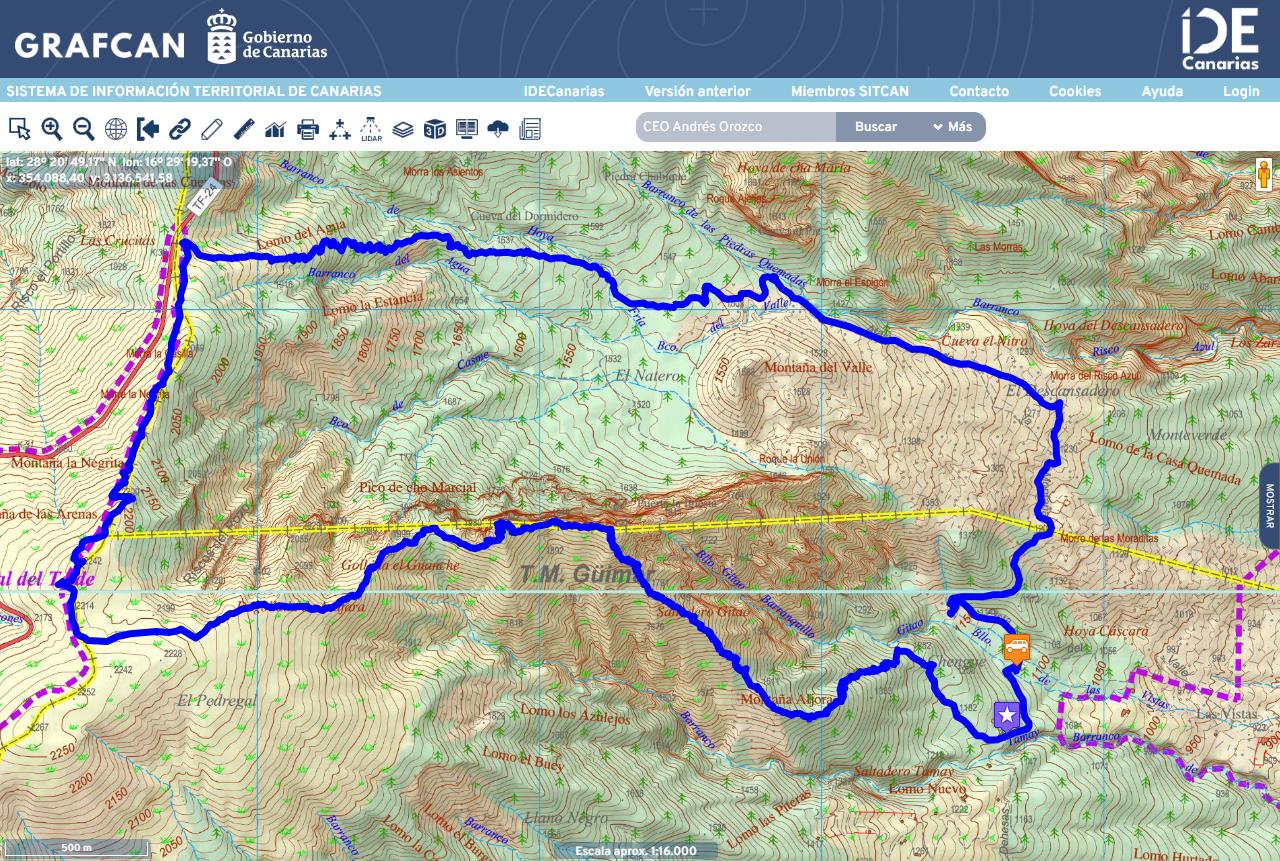Click the search field with CEO Andrés Orozco

point(736,127)
